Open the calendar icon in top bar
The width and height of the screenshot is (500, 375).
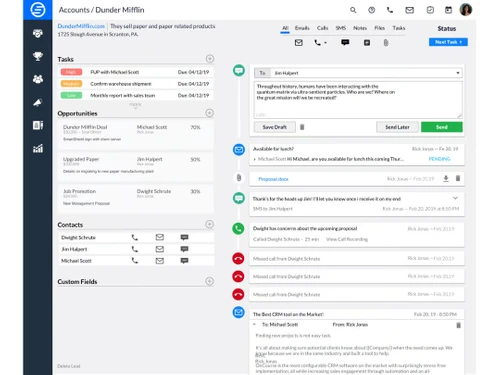pyautogui.click(x=448, y=10)
